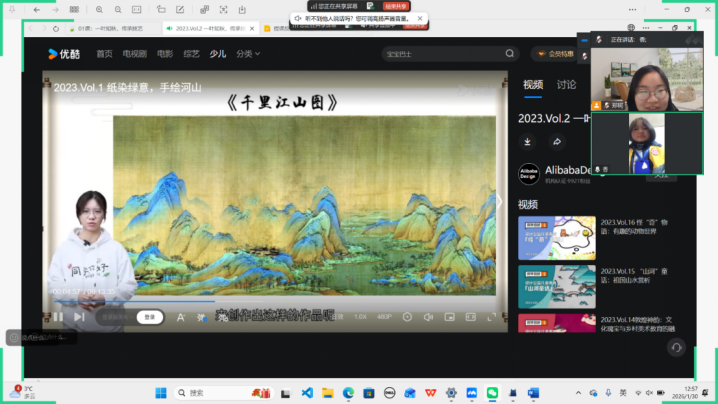Viewport: 718px width, 404px height.
Task: Skip to the next video episode
Action: [x=79, y=317]
